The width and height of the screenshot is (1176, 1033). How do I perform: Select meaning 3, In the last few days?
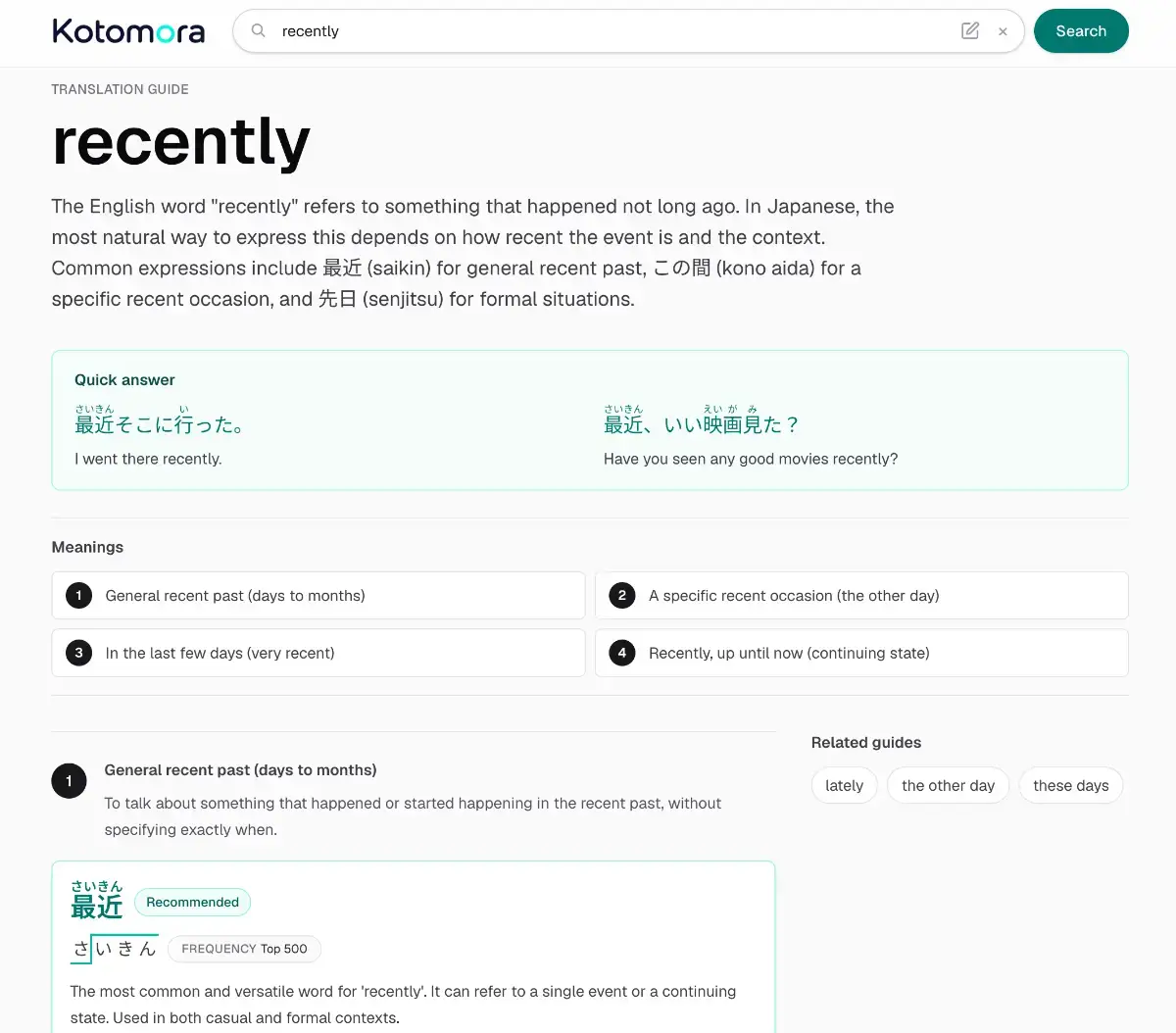(x=318, y=653)
